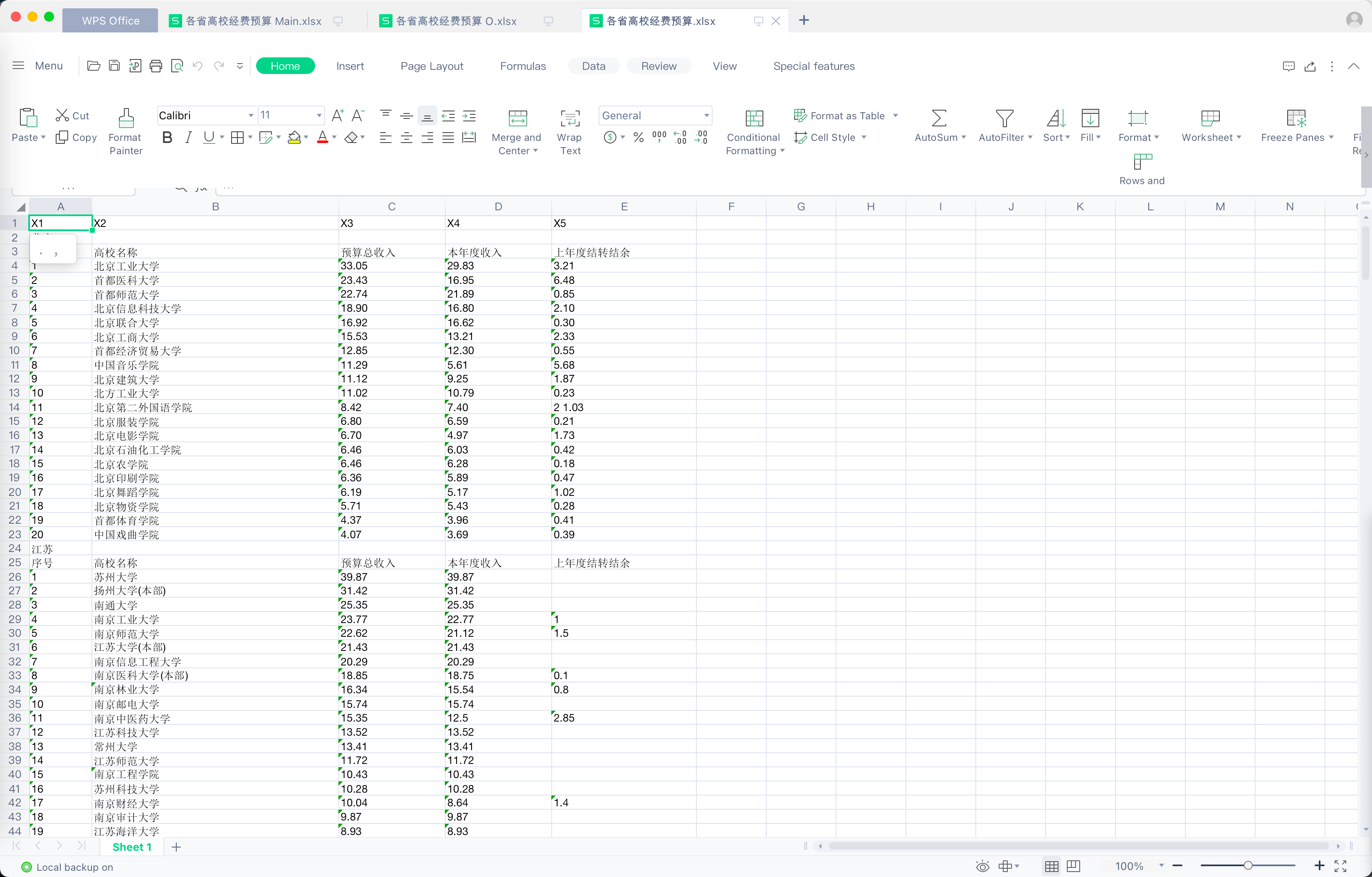Click the share icon at top right
The height and width of the screenshot is (877, 1372).
click(x=1310, y=66)
